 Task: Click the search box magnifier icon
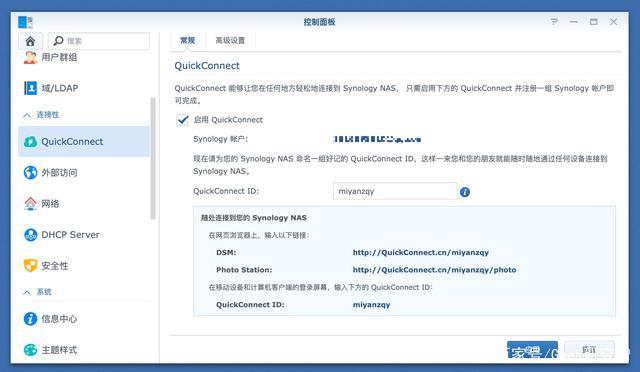click(x=58, y=41)
